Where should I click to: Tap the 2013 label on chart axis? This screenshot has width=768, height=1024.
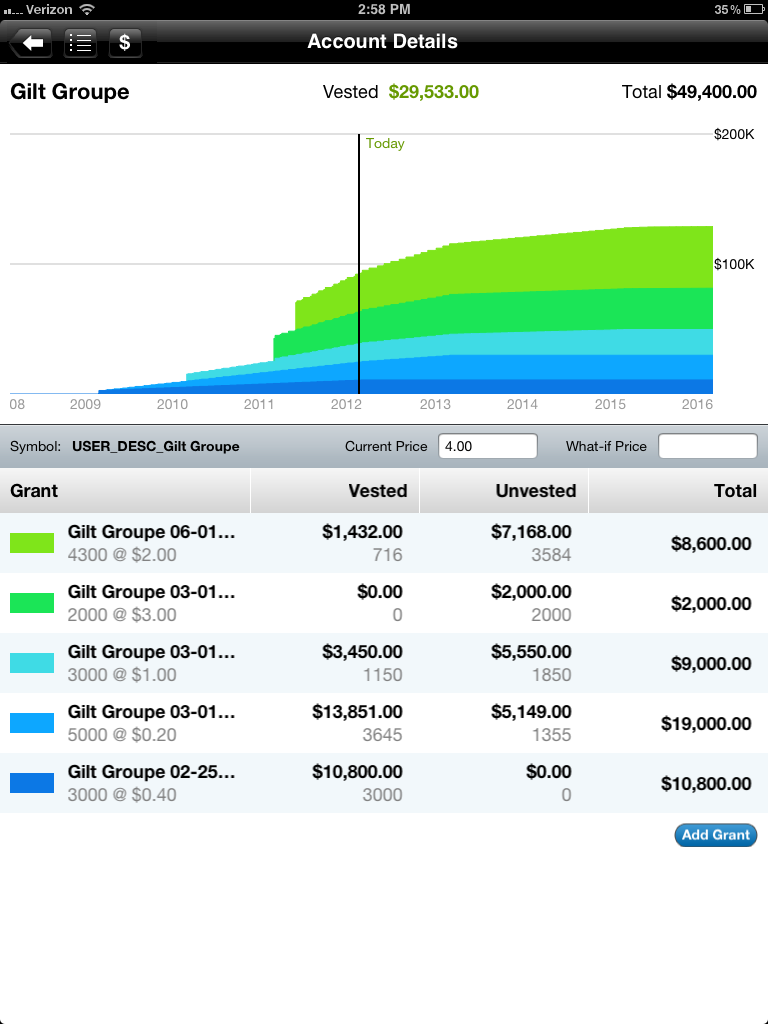(435, 404)
